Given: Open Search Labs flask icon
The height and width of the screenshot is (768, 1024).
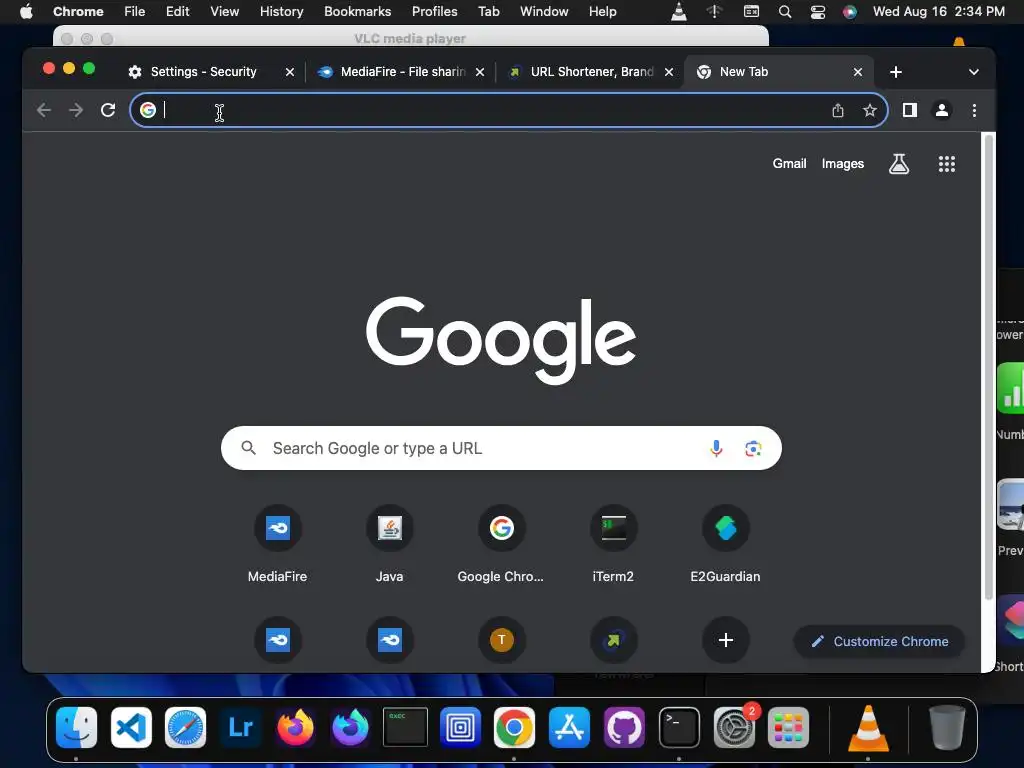Looking at the screenshot, I should (899, 164).
